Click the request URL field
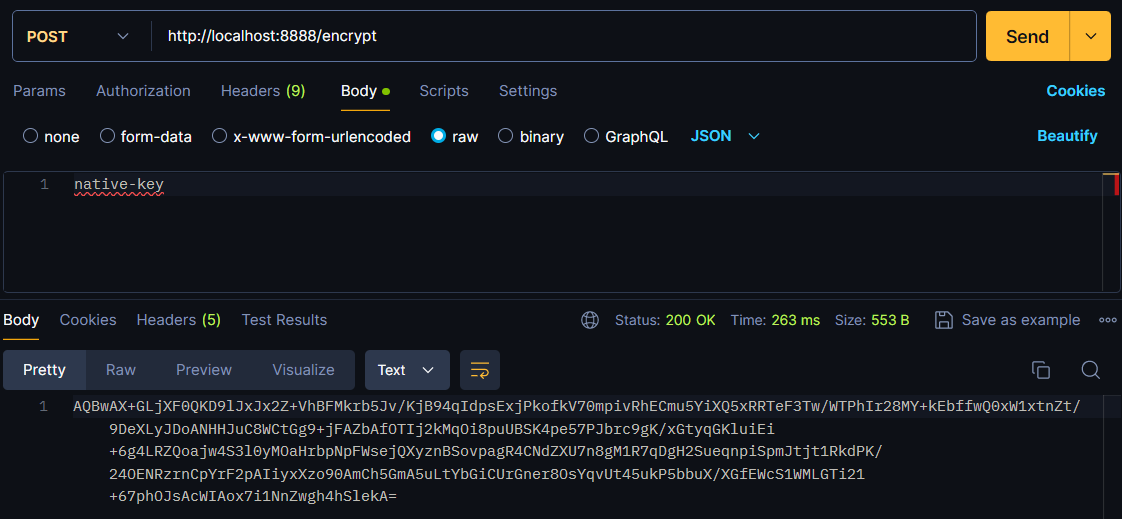This screenshot has width=1122, height=519. (564, 36)
